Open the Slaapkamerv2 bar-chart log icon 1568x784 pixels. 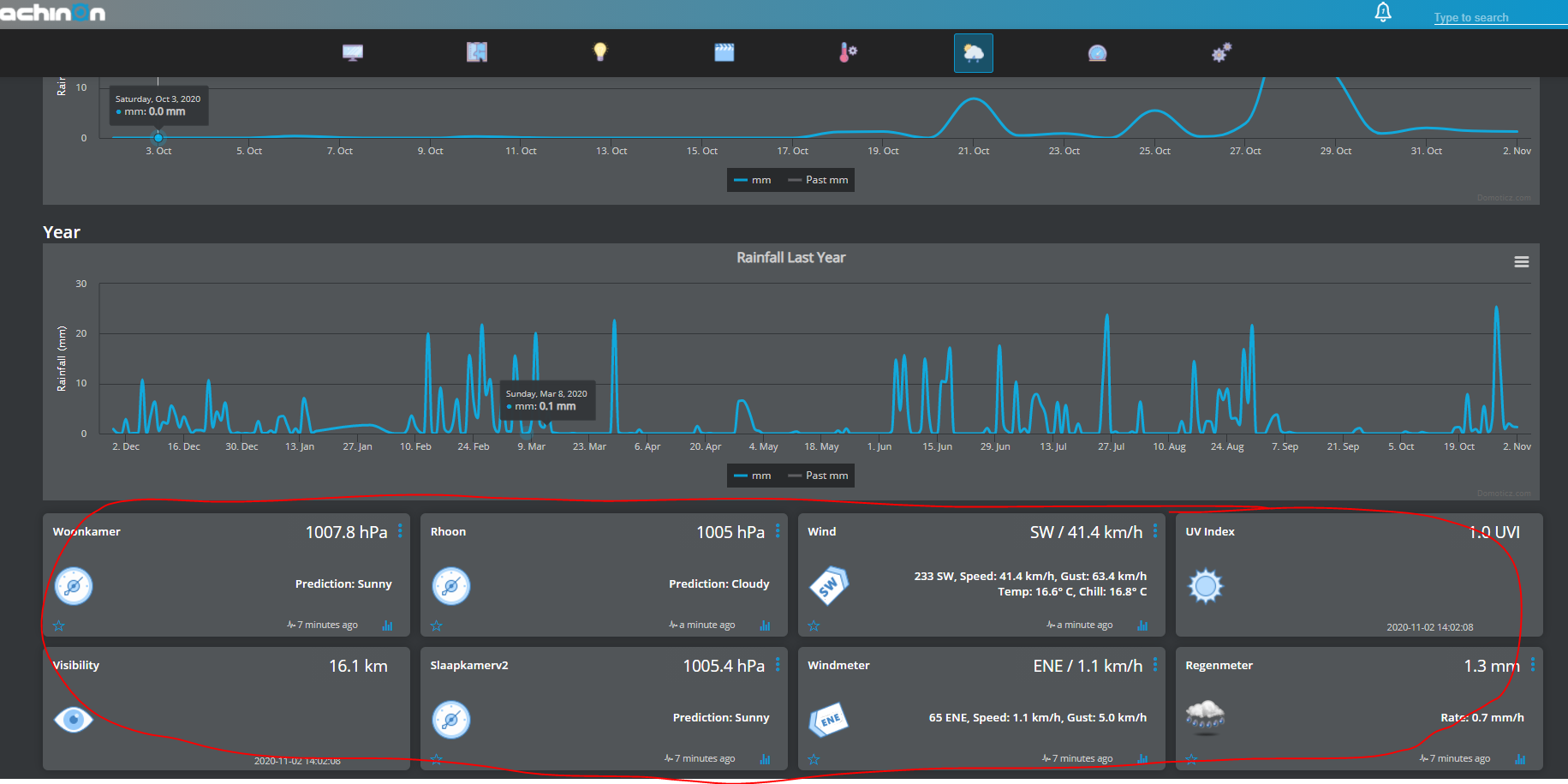[764, 759]
